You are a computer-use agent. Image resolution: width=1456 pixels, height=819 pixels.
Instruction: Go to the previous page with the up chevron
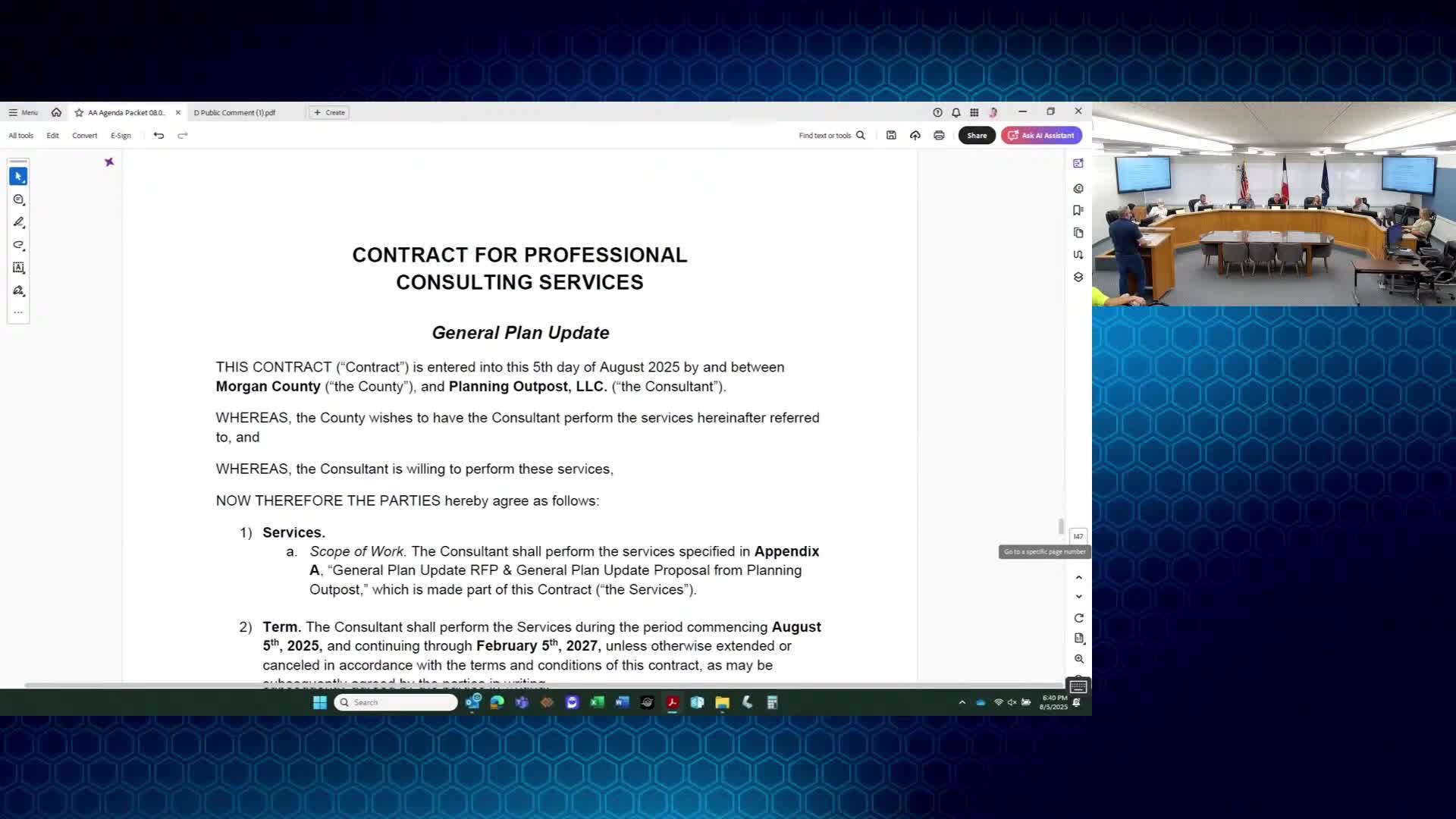click(x=1078, y=578)
